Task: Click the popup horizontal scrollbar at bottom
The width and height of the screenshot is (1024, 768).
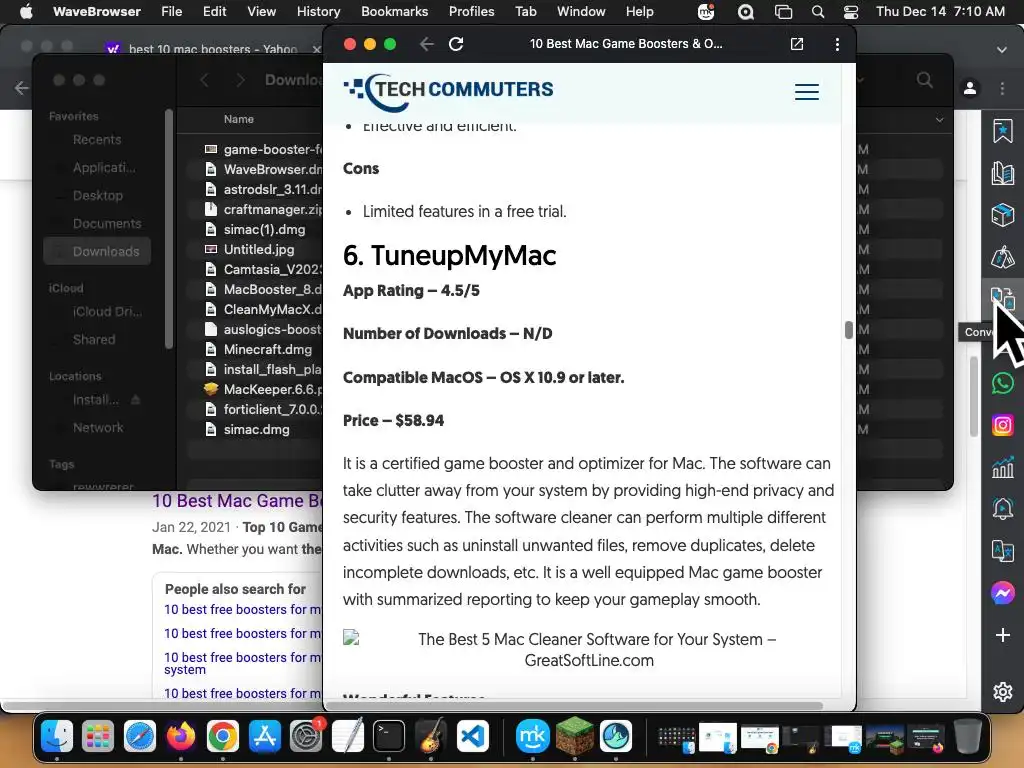Action: [575, 706]
